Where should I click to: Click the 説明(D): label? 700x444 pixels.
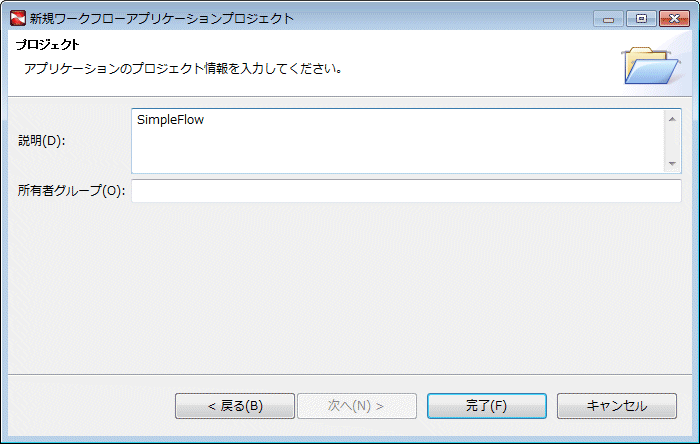click(x=42, y=141)
